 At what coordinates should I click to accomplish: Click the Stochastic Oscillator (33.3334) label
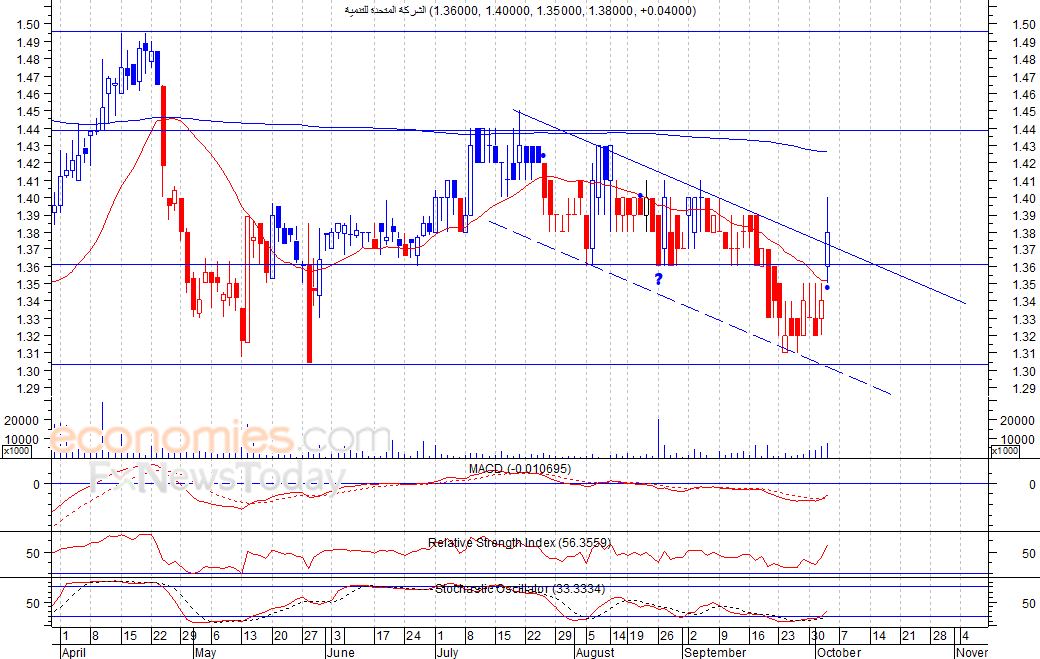[520, 589]
